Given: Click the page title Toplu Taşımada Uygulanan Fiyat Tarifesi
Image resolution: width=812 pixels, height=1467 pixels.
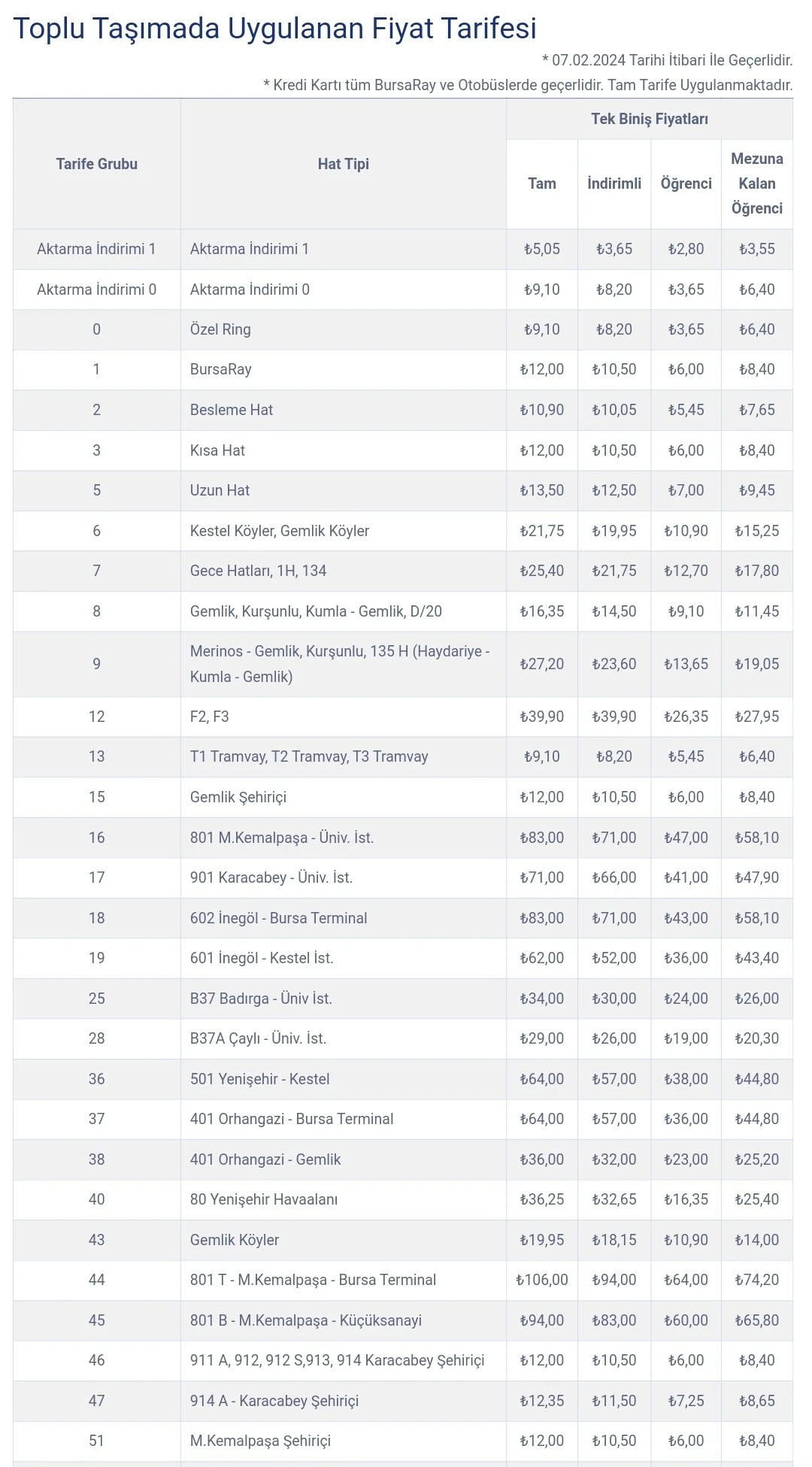Looking at the screenshot, I should coord(275,29).
